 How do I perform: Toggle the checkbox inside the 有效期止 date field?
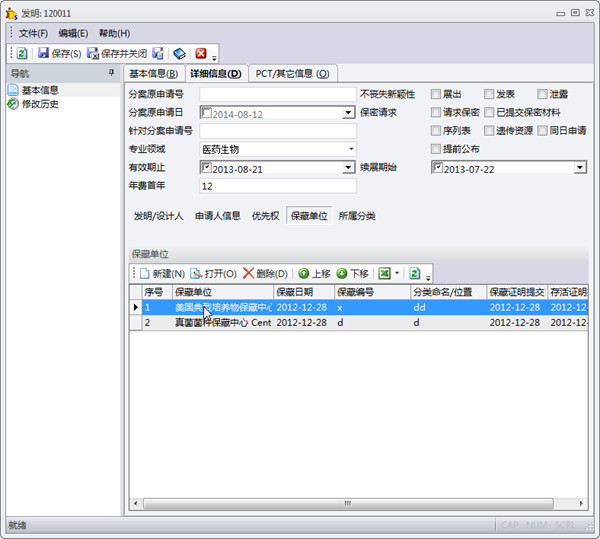[206, 168]
